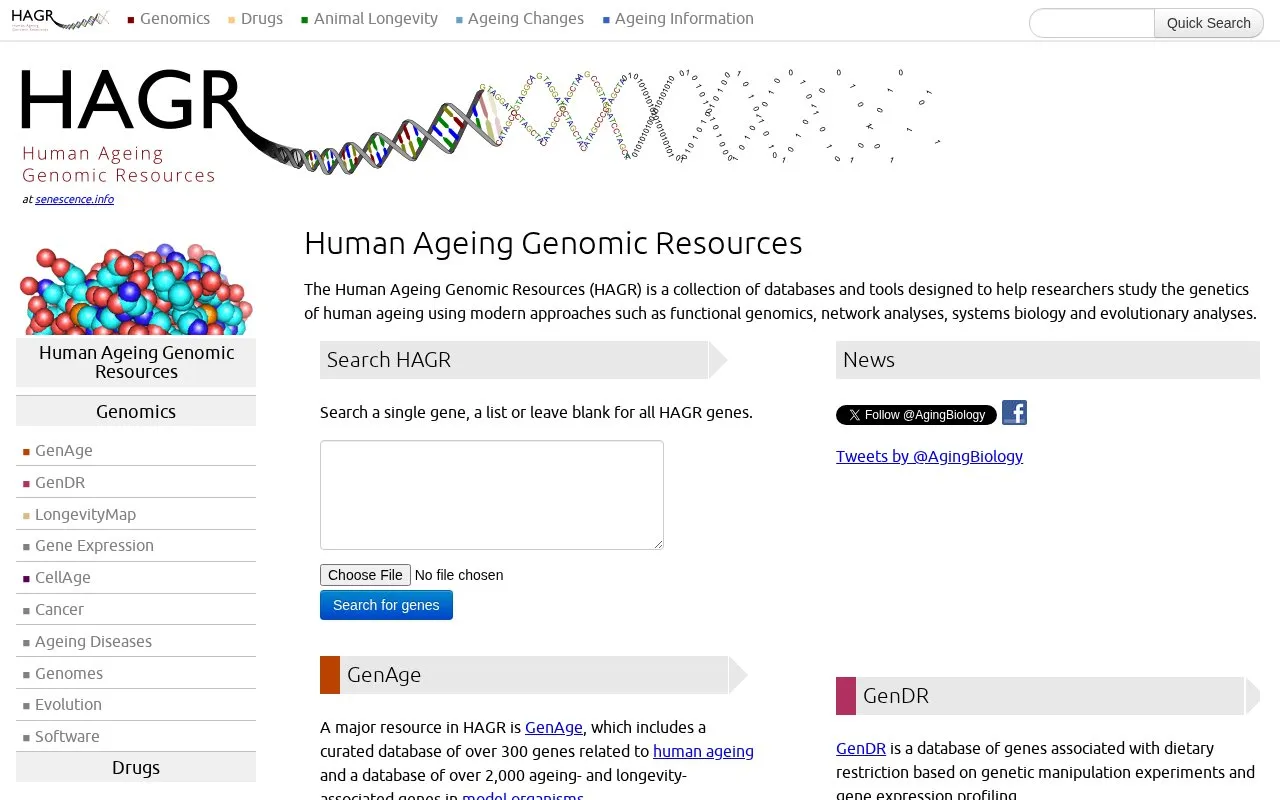
Task: Click the sidebar Human Ageing Genomic Resources title
Action: click(136, 362)
